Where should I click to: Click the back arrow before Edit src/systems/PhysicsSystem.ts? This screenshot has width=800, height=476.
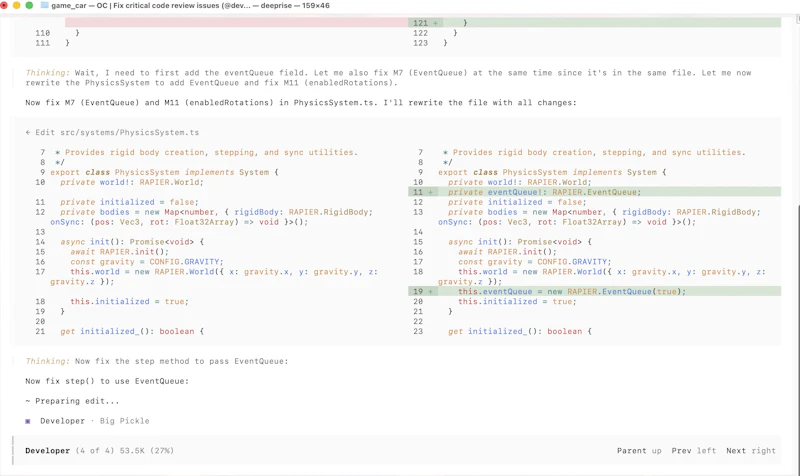(x=28, y=132)
